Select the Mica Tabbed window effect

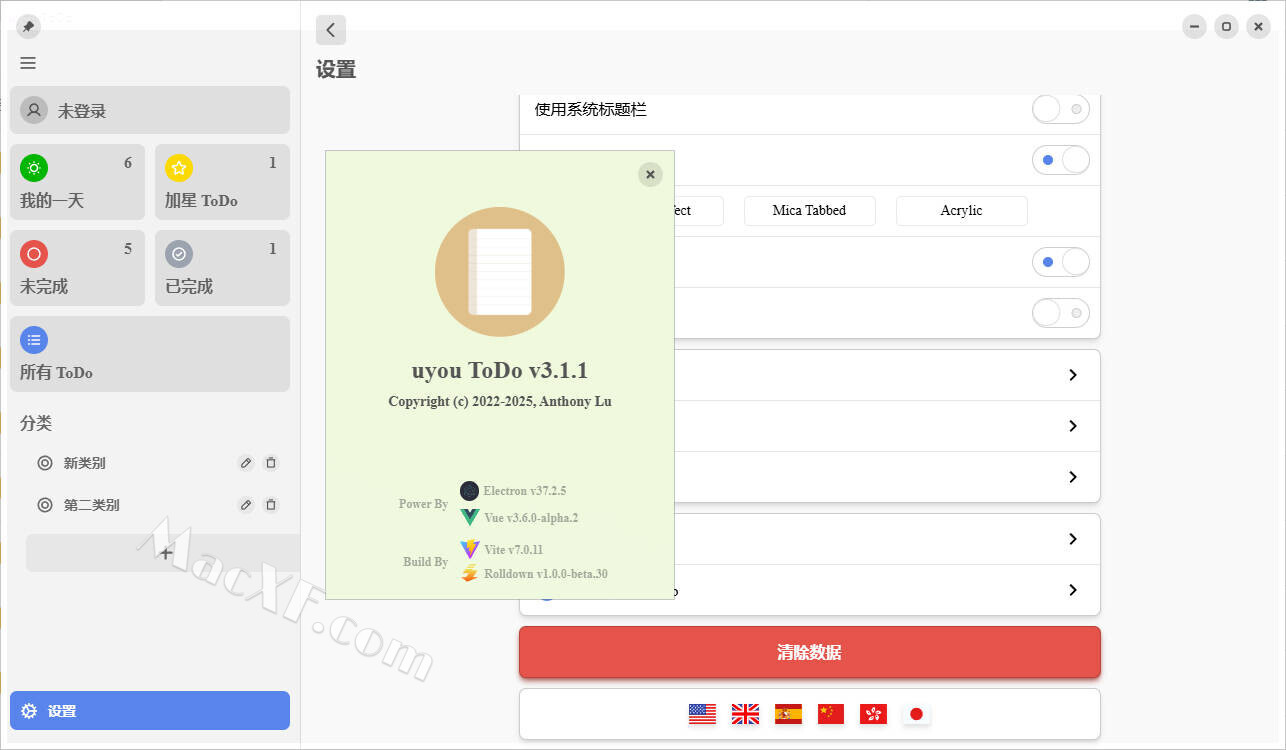coord(809,211)
